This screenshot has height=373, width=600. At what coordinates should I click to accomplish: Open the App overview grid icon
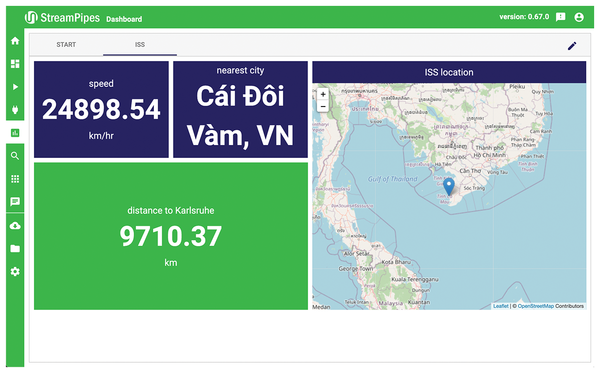[15, 179]
